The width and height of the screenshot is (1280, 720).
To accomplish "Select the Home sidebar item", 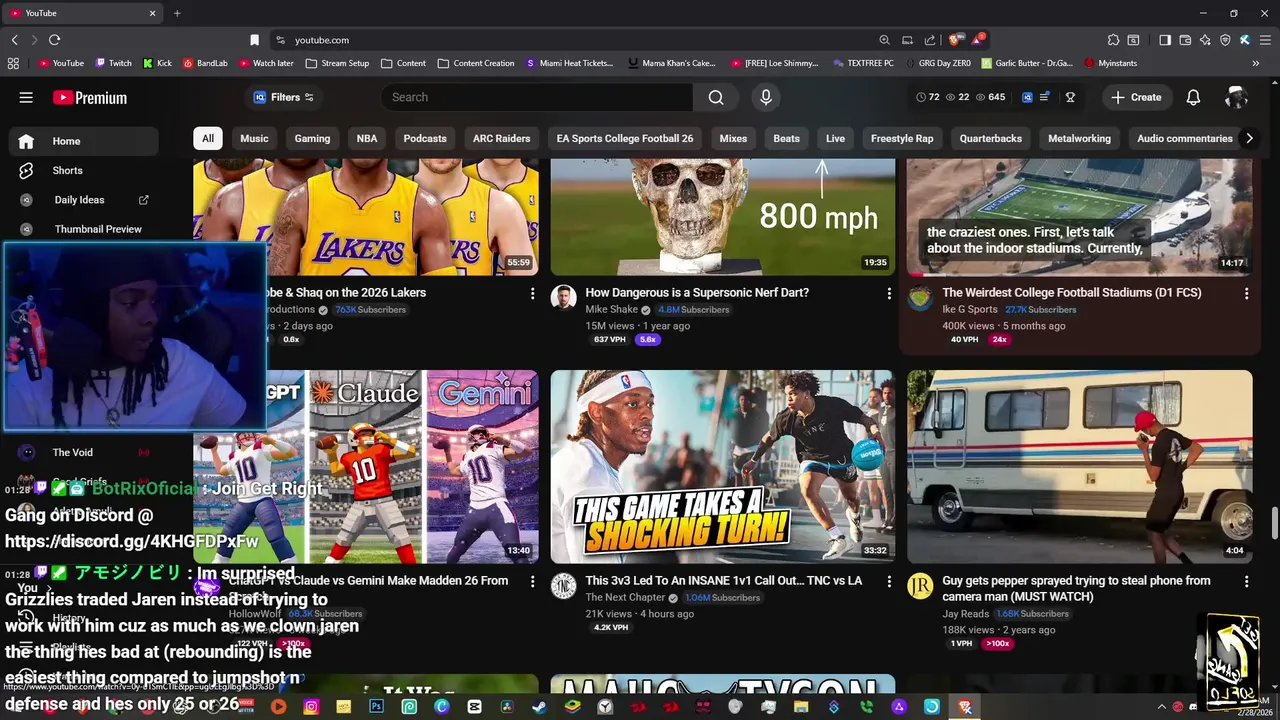I will click(x=84, y=141).
